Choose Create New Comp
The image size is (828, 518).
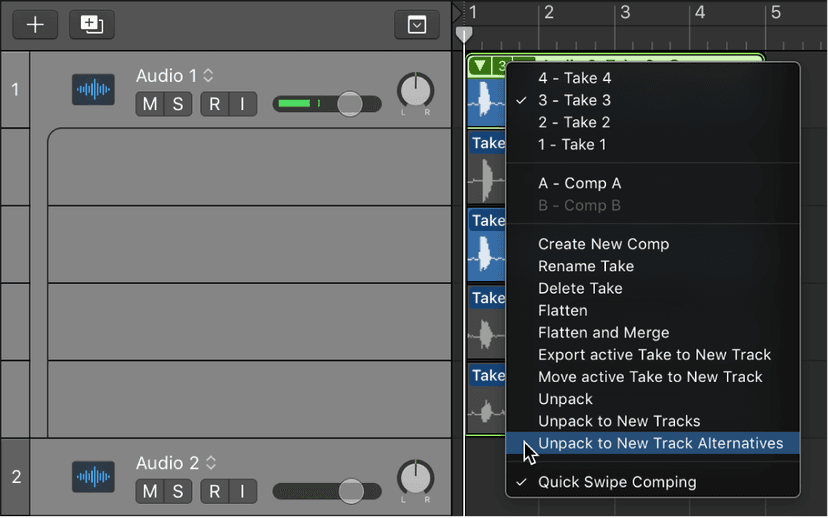(653, 244)
